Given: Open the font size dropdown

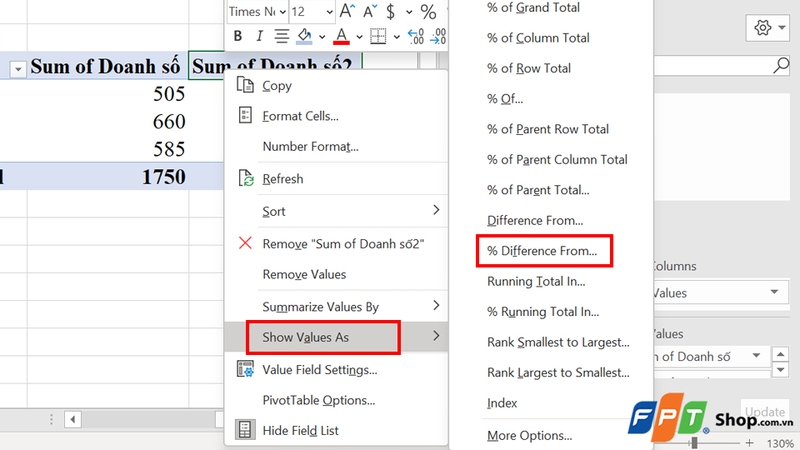Looking at the screenshot, I should [330, 12].
